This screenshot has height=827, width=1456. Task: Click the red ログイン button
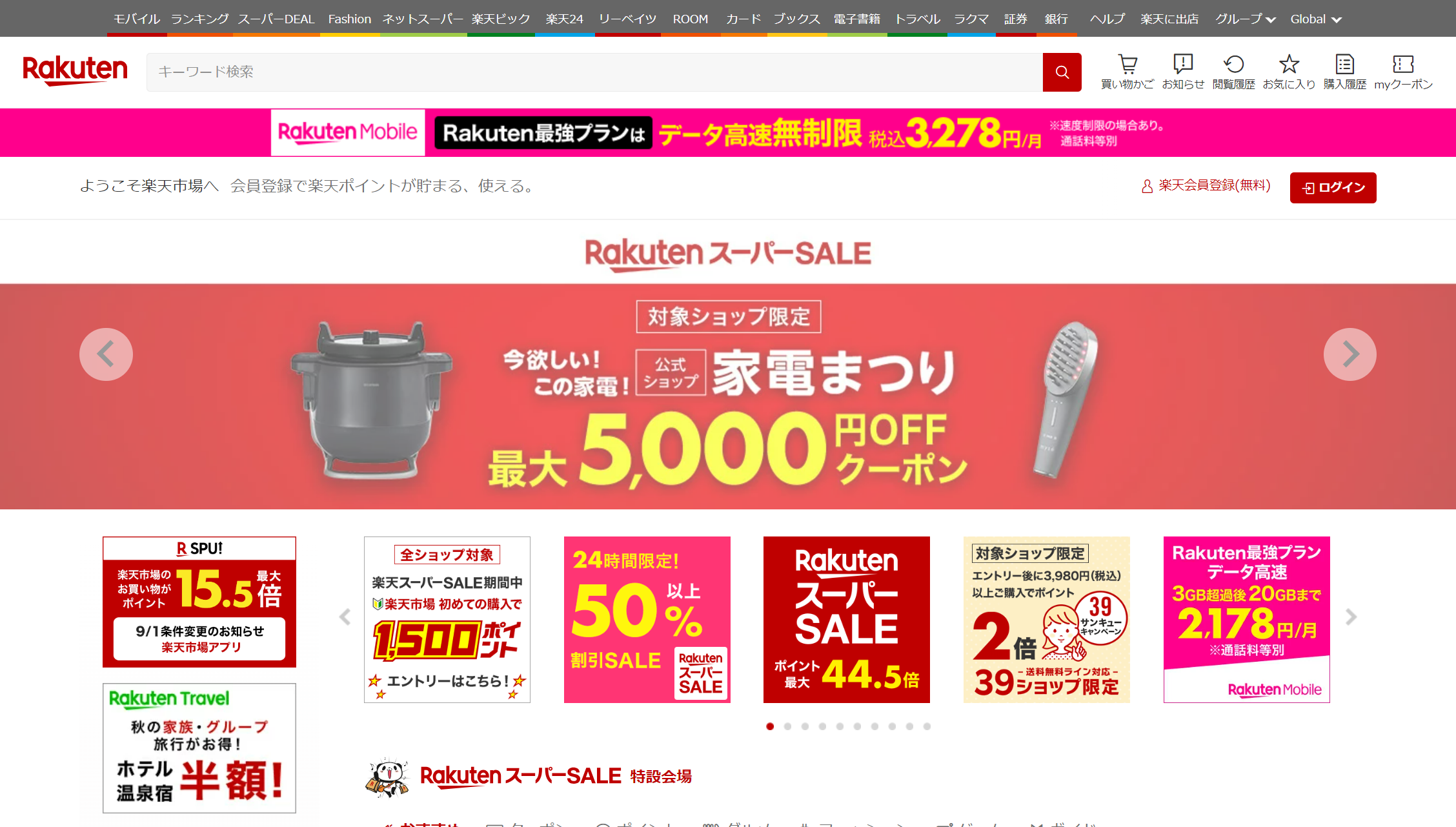pos(1333,187)
